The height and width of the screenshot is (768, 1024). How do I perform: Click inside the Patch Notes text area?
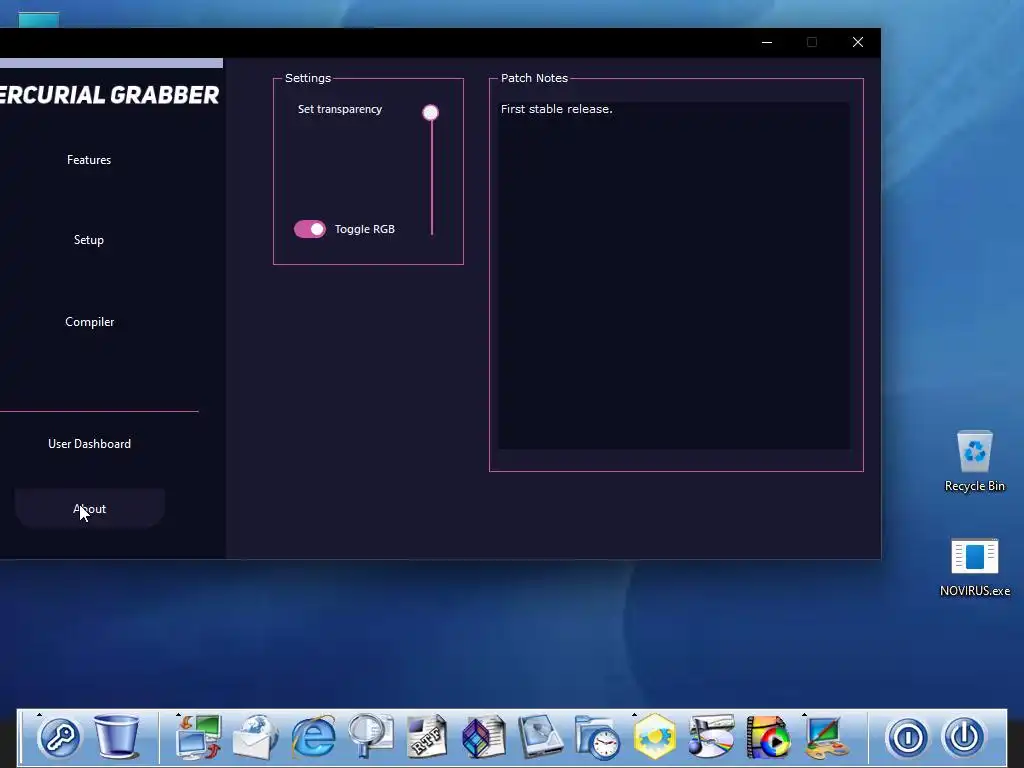[x=674, y=276]
